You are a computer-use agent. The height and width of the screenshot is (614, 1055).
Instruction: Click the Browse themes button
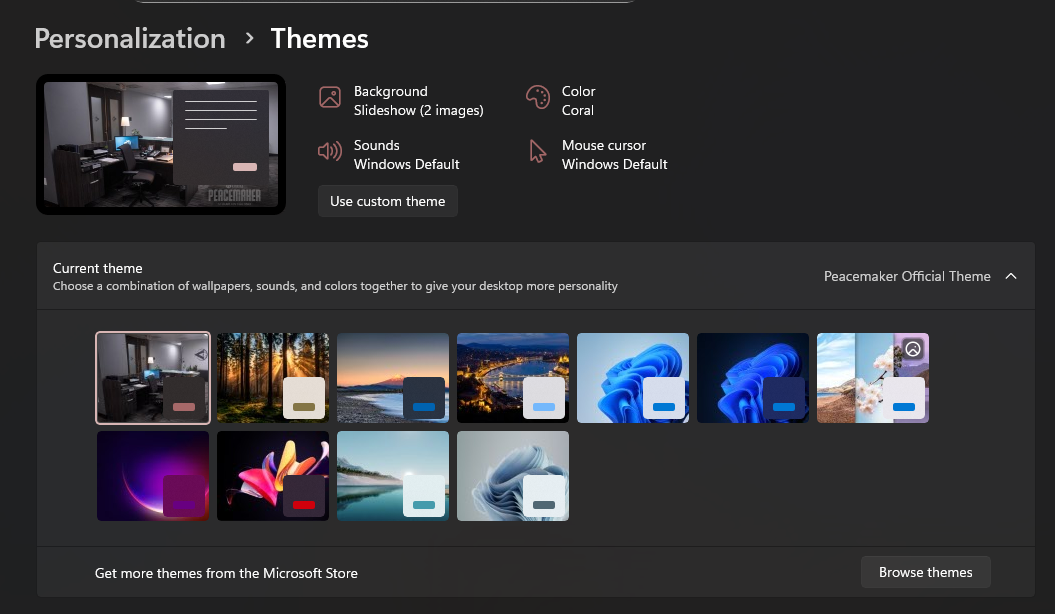(925, 572)
